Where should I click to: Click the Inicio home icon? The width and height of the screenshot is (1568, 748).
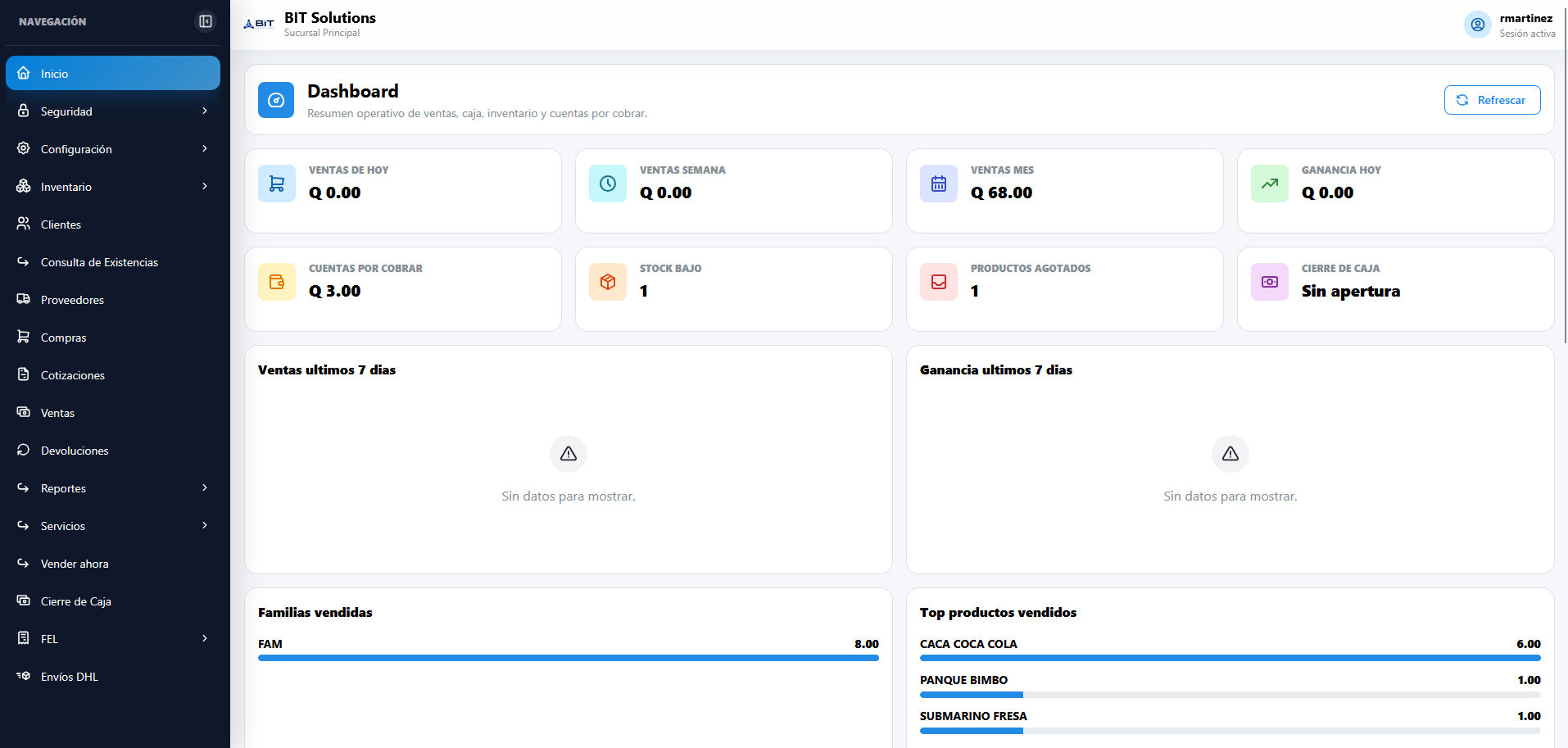24,73
